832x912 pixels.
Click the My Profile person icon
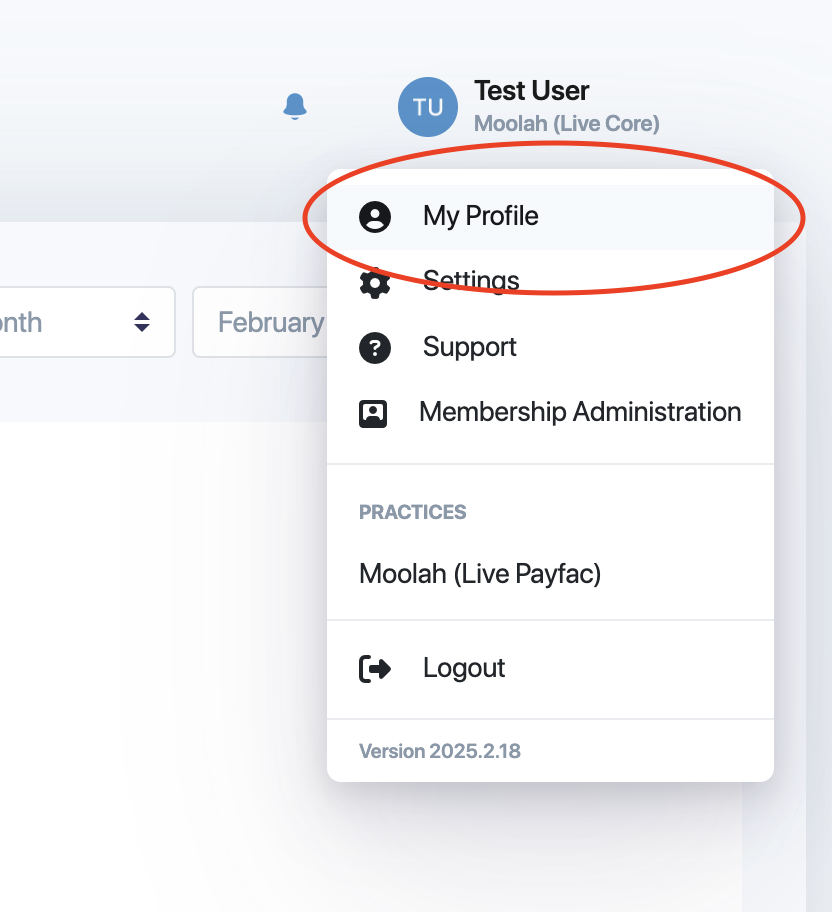375,217
